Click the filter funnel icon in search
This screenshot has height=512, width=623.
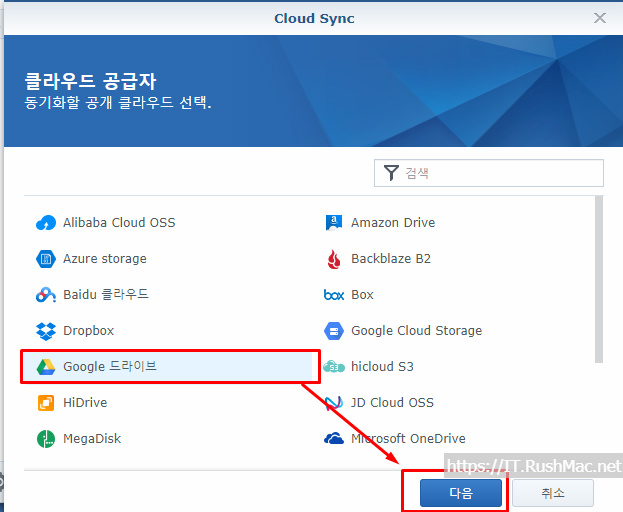(391, 173)
